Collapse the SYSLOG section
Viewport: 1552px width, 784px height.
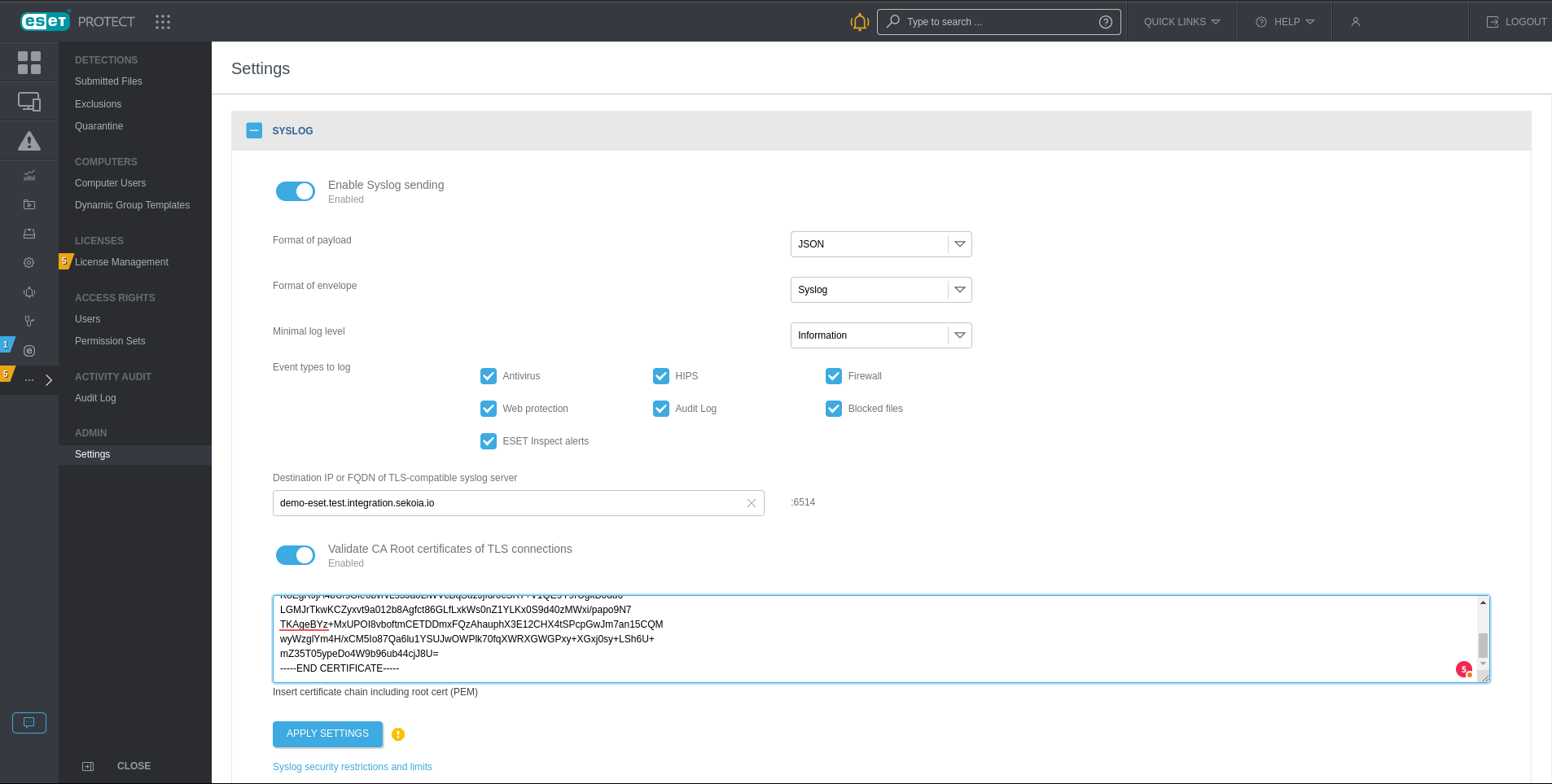pos(254,130)
